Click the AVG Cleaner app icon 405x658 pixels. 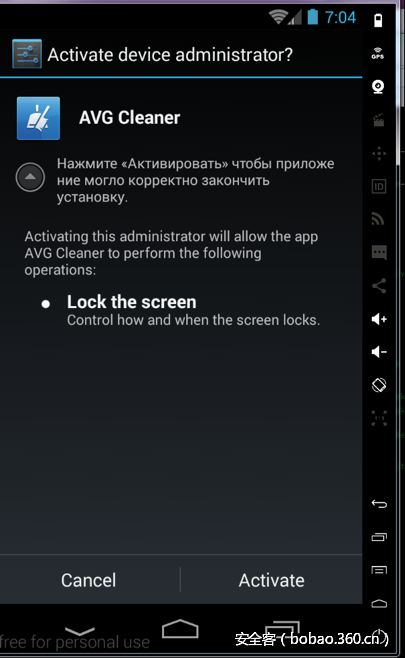pos(38,118)
